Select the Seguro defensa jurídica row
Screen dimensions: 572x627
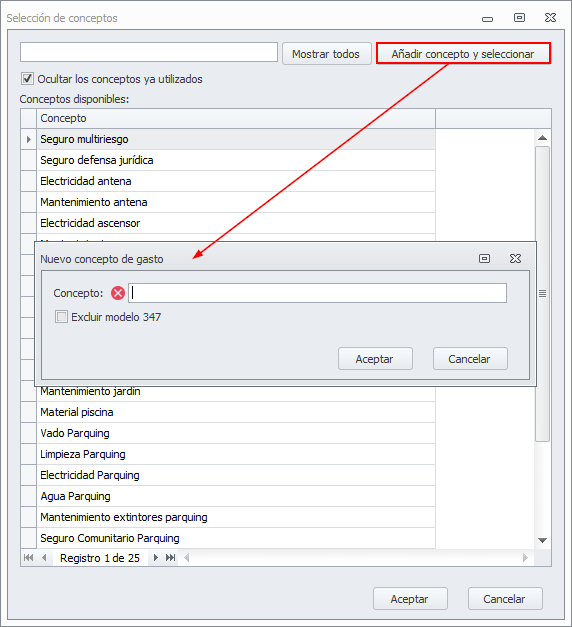point(236,160)
